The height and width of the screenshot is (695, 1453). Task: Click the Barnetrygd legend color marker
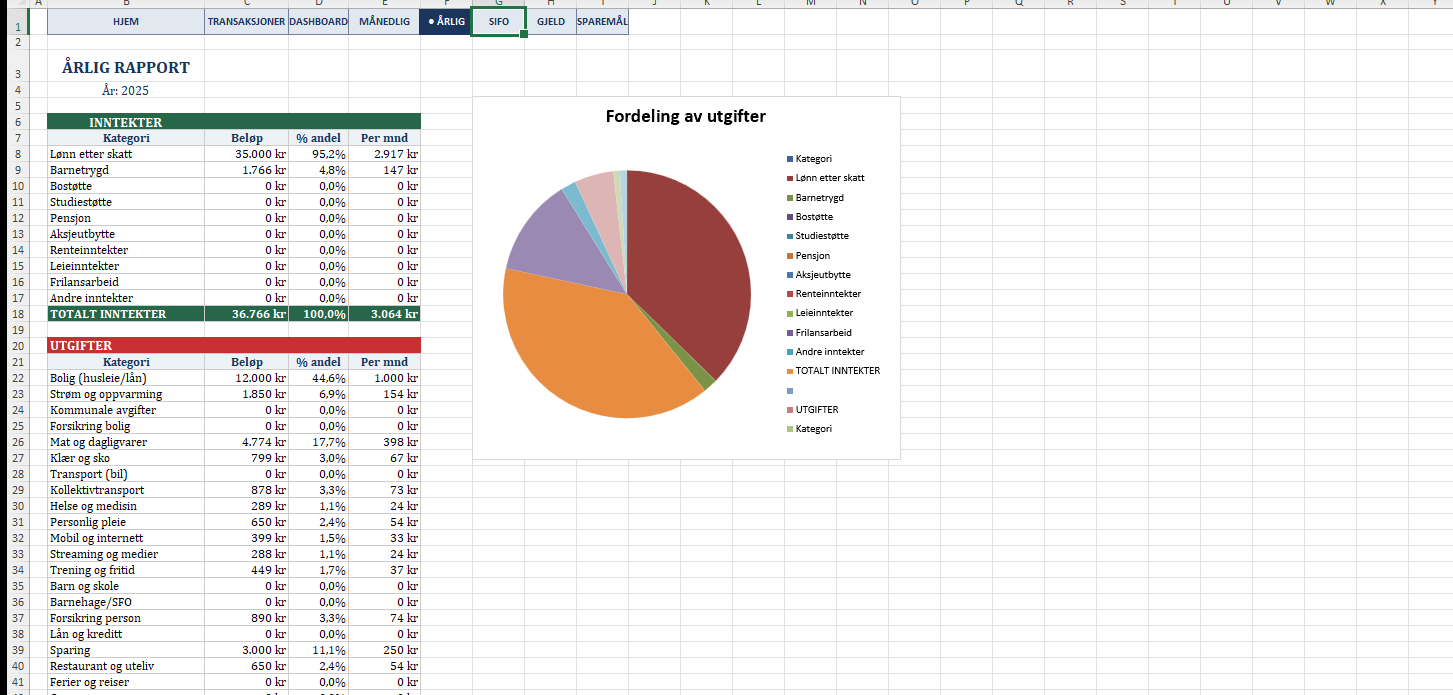[x=790, y=198]
